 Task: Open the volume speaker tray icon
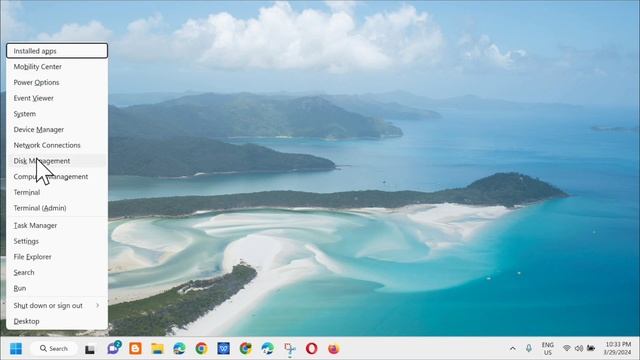point(579,349)
